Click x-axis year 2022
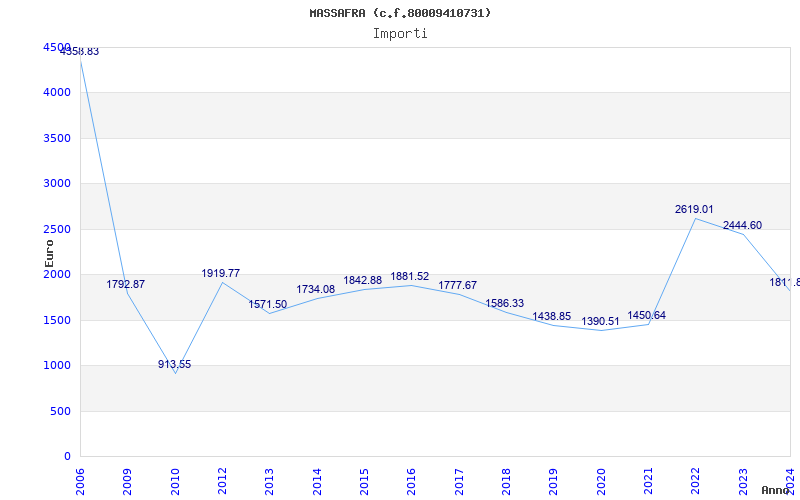 click(695, 482)
